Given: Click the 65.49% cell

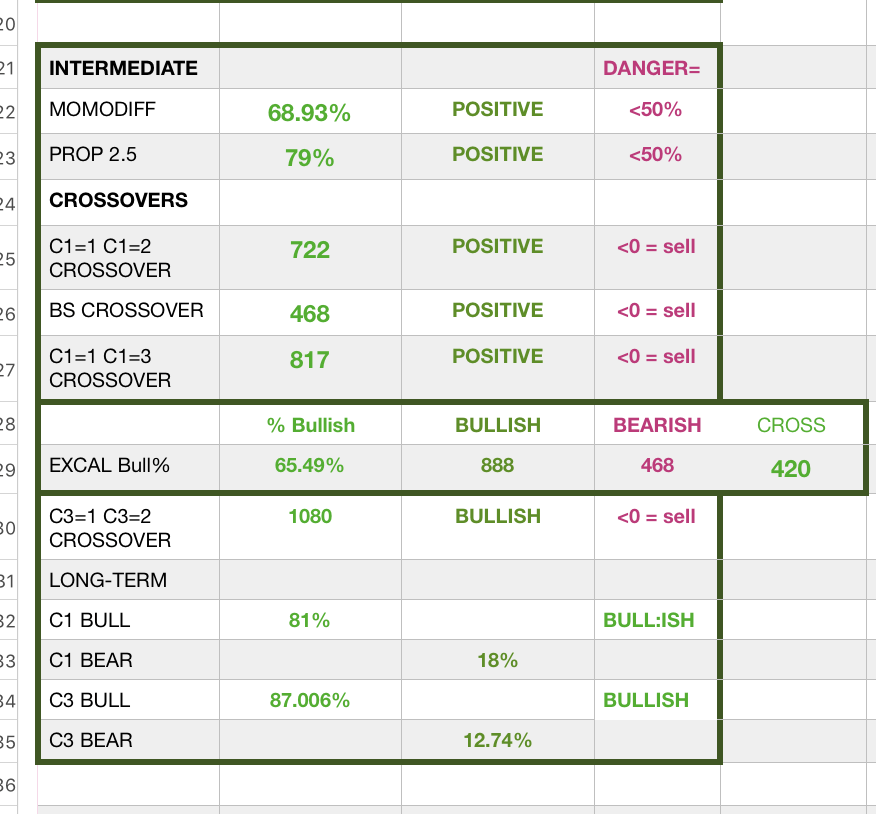Looking at the screenshot, I should [309, 465].
